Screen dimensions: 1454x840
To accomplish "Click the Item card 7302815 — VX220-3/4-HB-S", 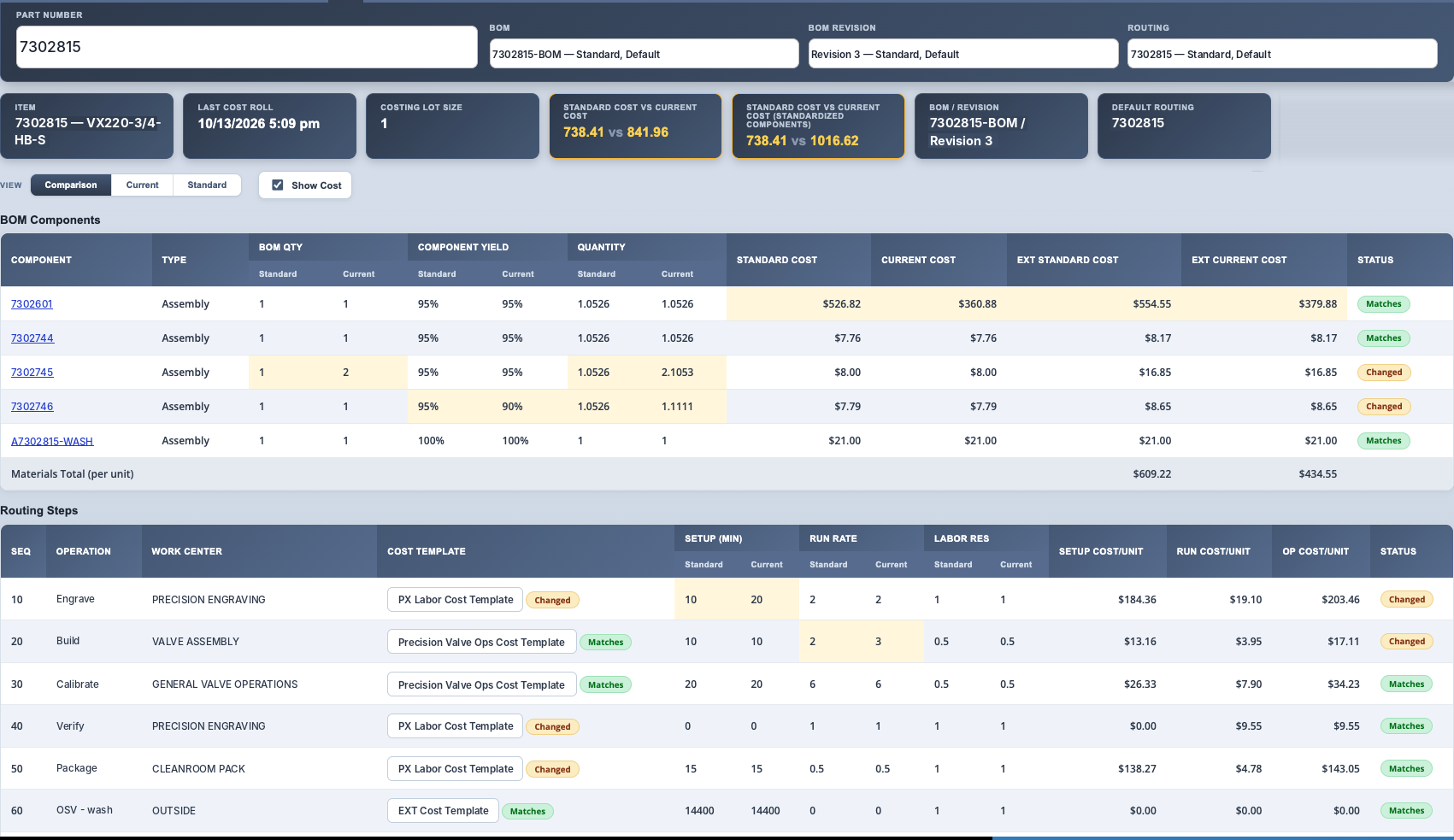I will point(87,126).
